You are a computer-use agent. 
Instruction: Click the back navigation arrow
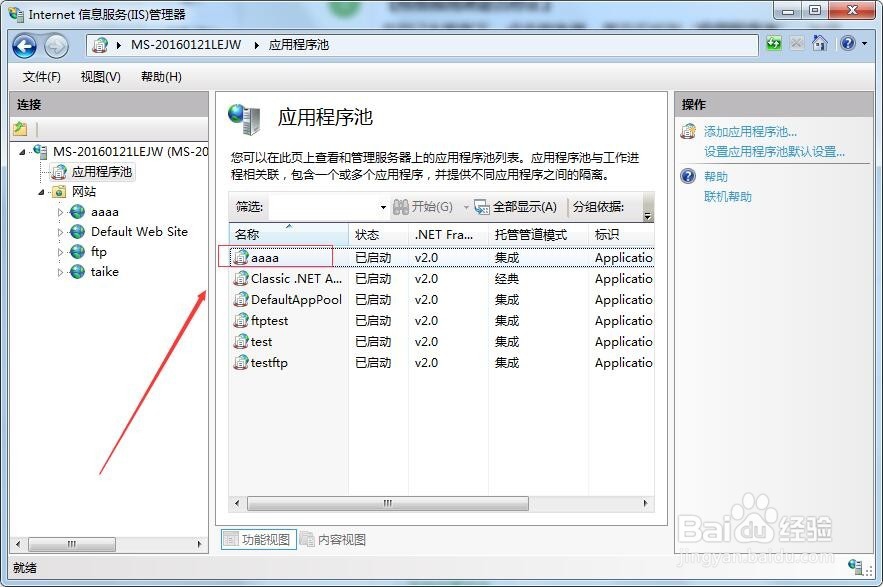pyautogui.click(x=24, y=46)
